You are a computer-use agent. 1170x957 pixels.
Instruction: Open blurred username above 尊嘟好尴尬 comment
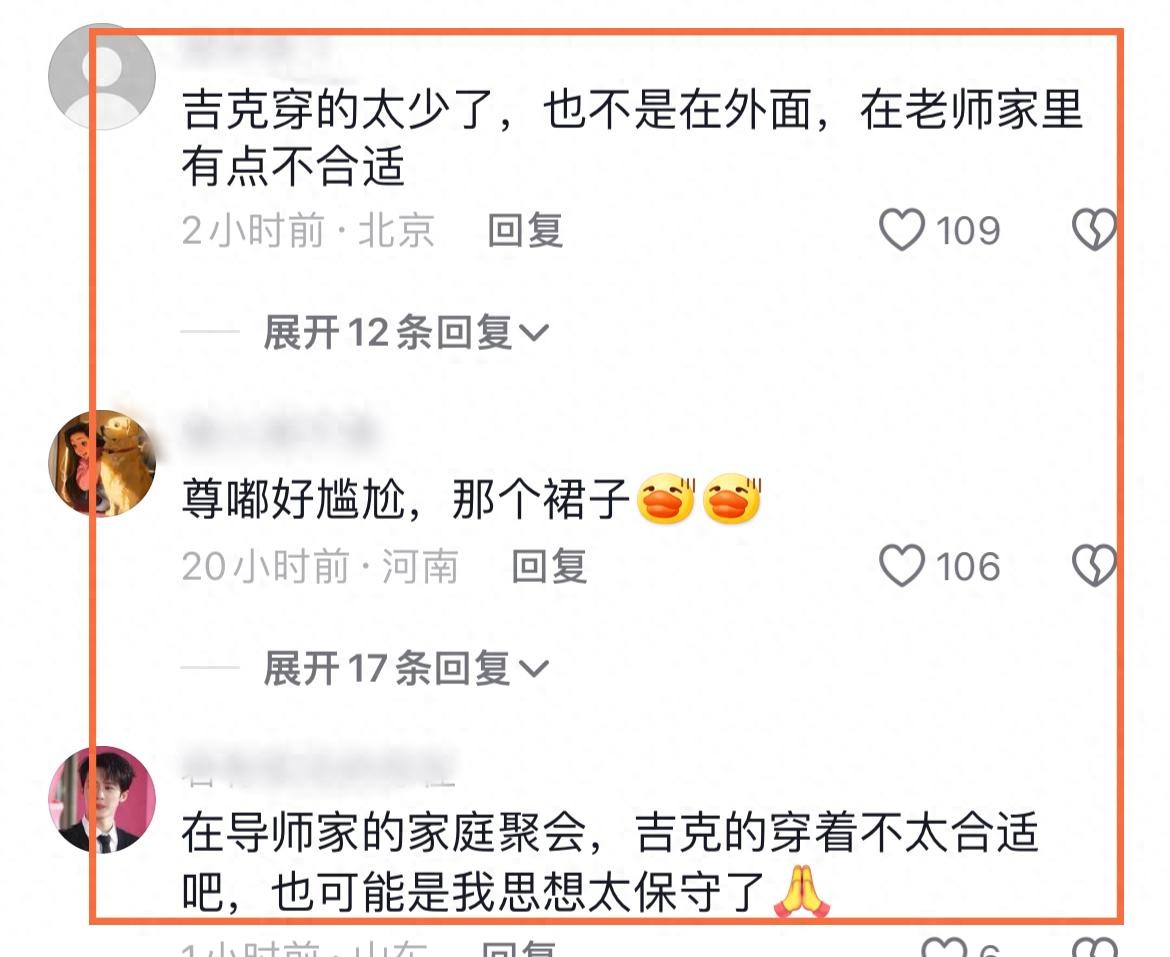(x=278, y=431)
